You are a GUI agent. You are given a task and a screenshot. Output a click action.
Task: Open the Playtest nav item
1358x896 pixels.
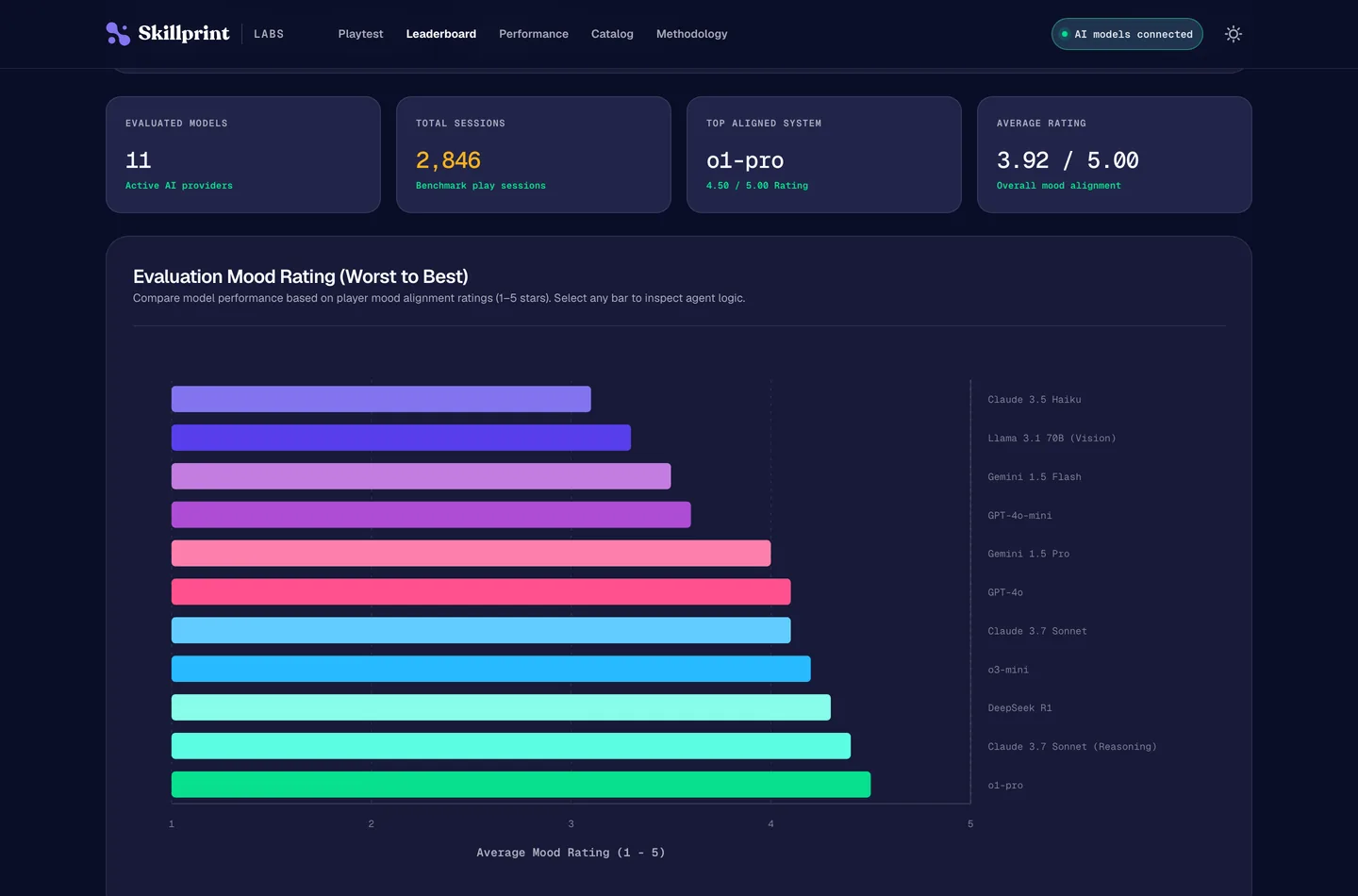tap(360, 34)
